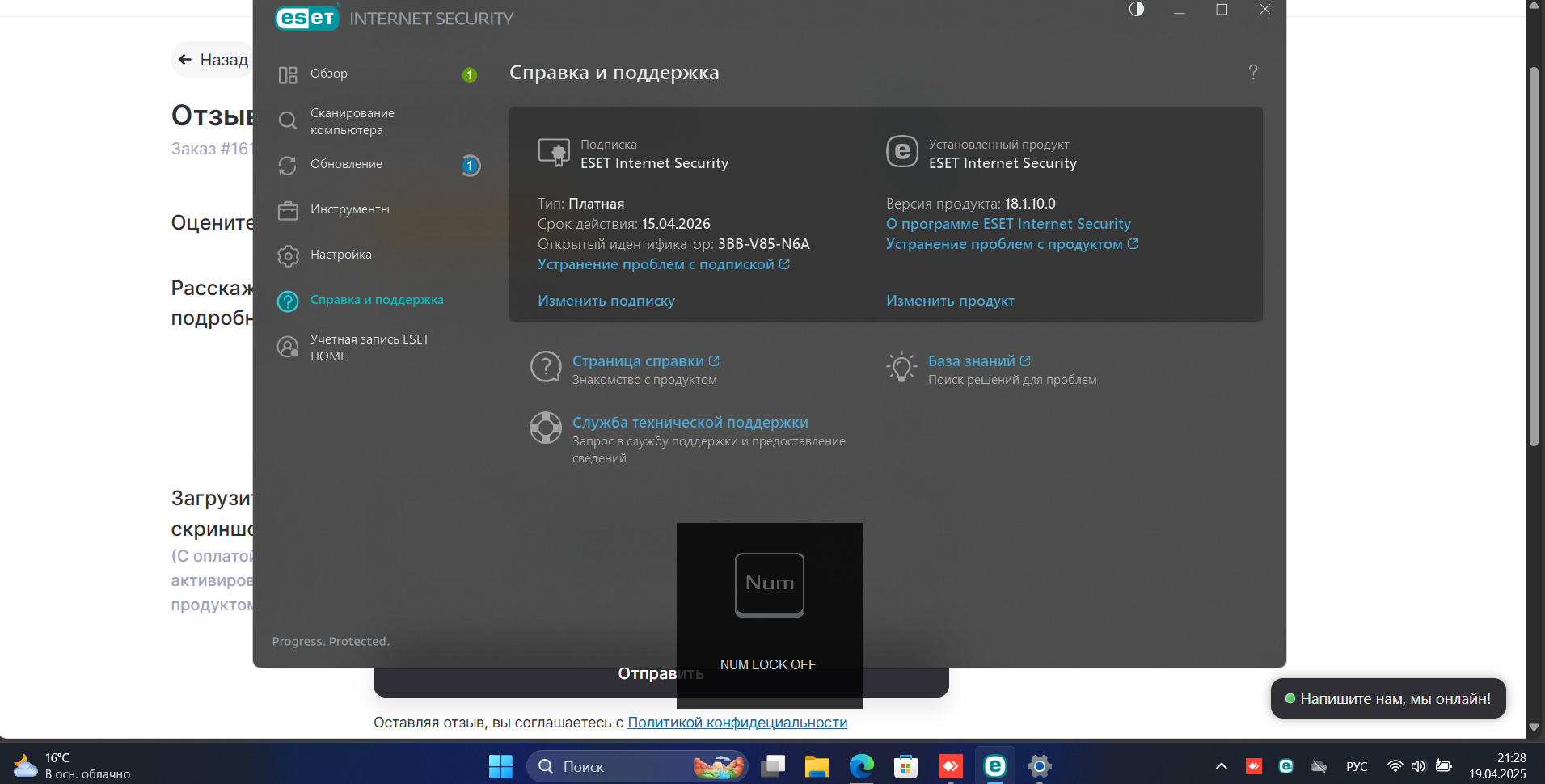Open Устранение проблем с подпиской link

663,264
